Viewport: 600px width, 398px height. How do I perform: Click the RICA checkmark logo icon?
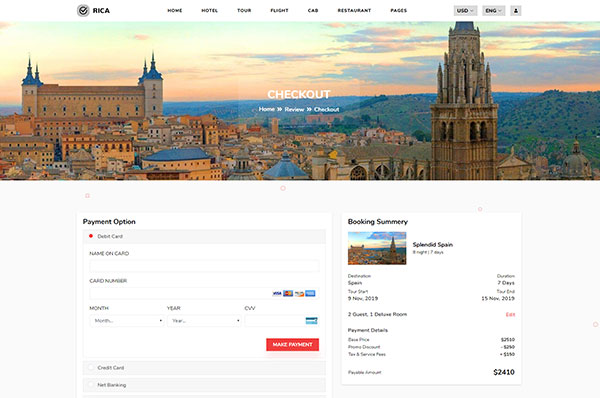[x=83, y=10]
